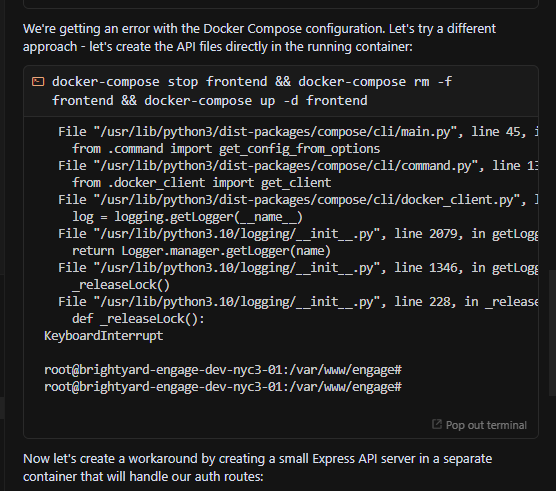Click the paragraph about the Docker Compose configuration error
This screenshot has height=491, width=556.
pos(259,37)
